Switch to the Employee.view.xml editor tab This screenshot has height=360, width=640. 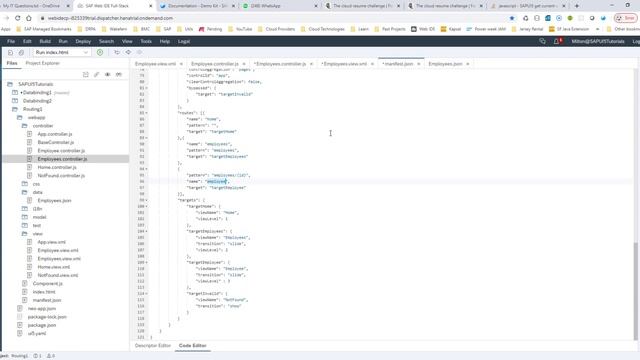pos(155,64)
